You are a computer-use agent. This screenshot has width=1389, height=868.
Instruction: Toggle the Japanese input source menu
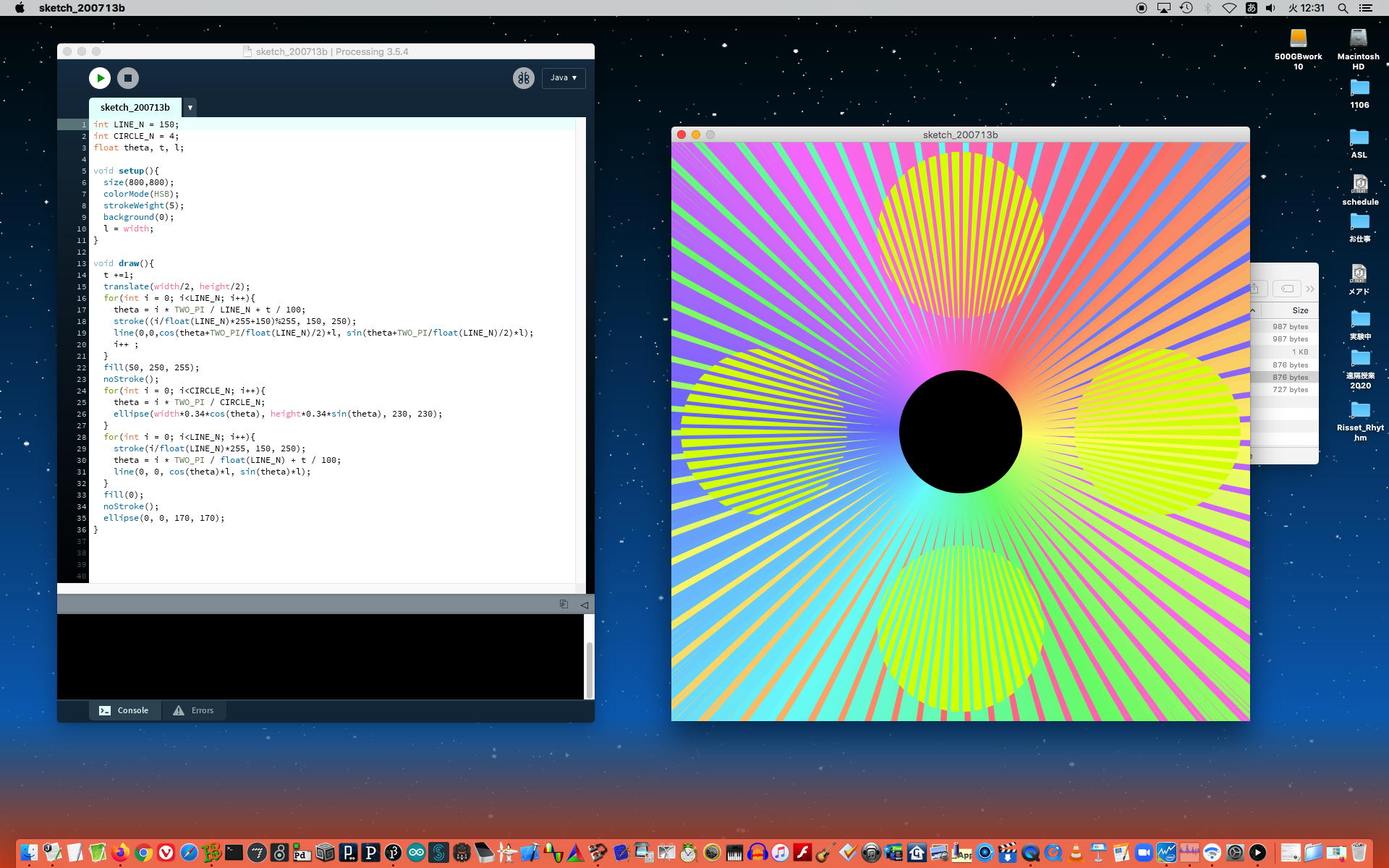1251,8
